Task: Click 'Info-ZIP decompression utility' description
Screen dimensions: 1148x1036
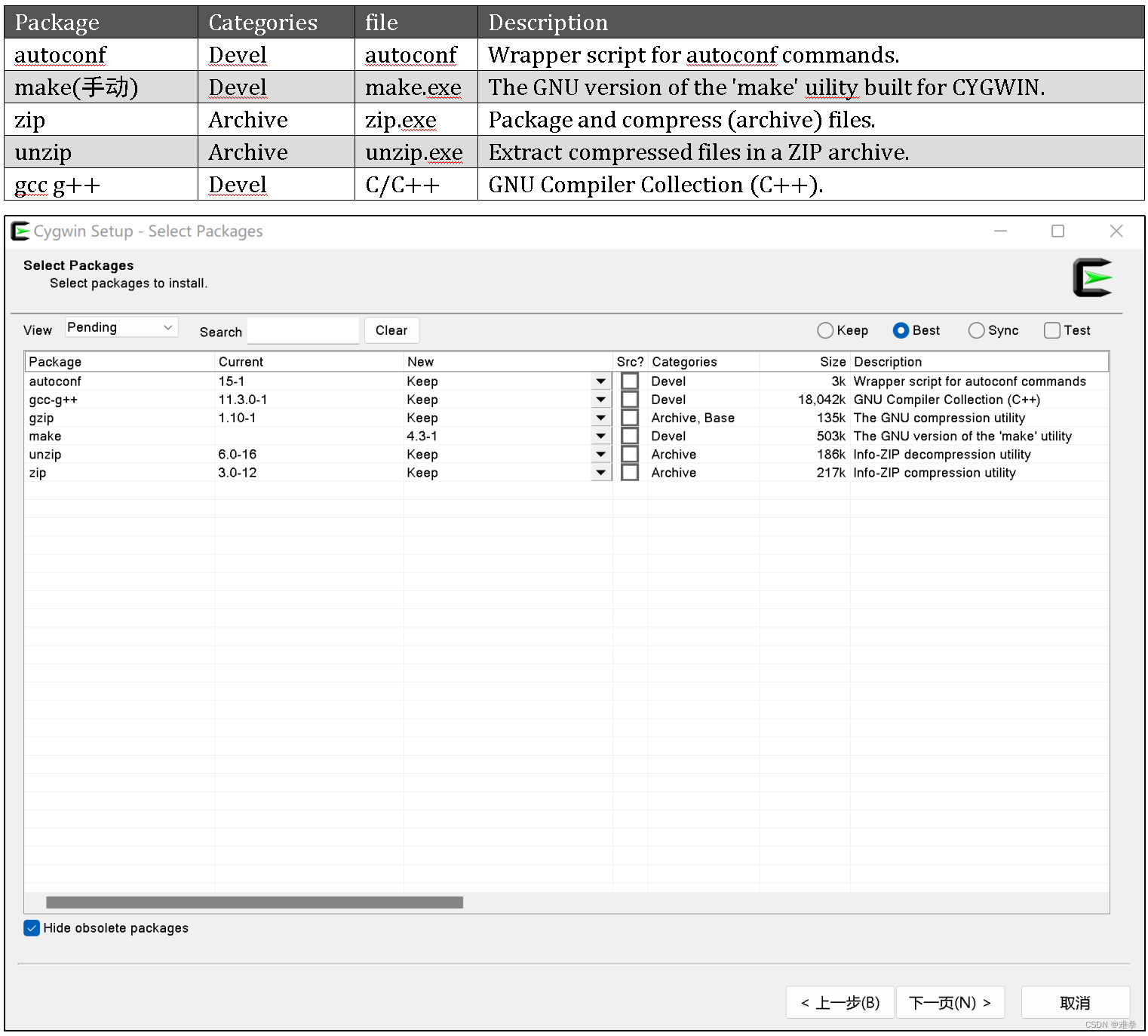Action: [x=942, y=455]
